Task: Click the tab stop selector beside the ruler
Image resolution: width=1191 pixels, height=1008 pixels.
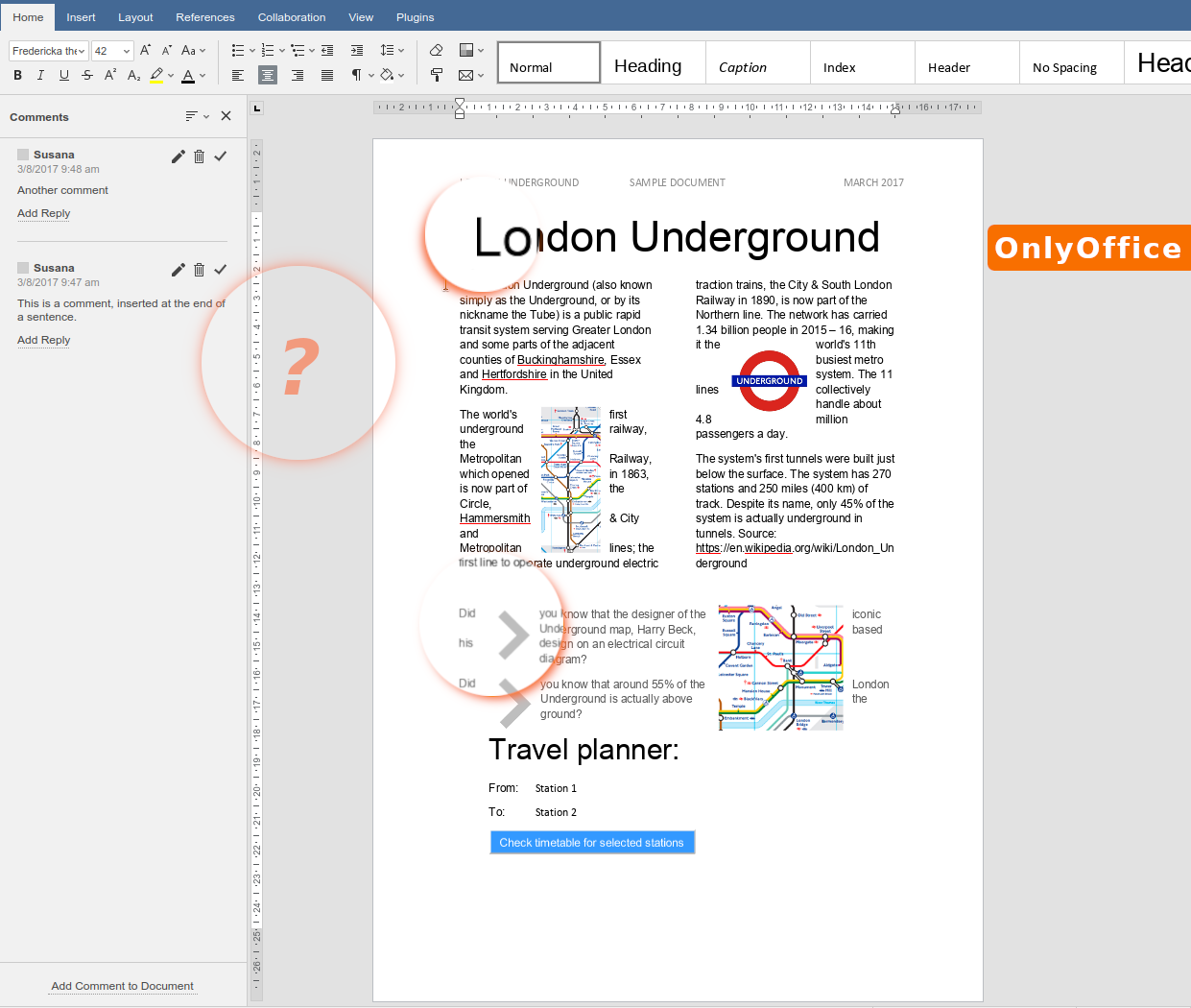Action: 256,108
